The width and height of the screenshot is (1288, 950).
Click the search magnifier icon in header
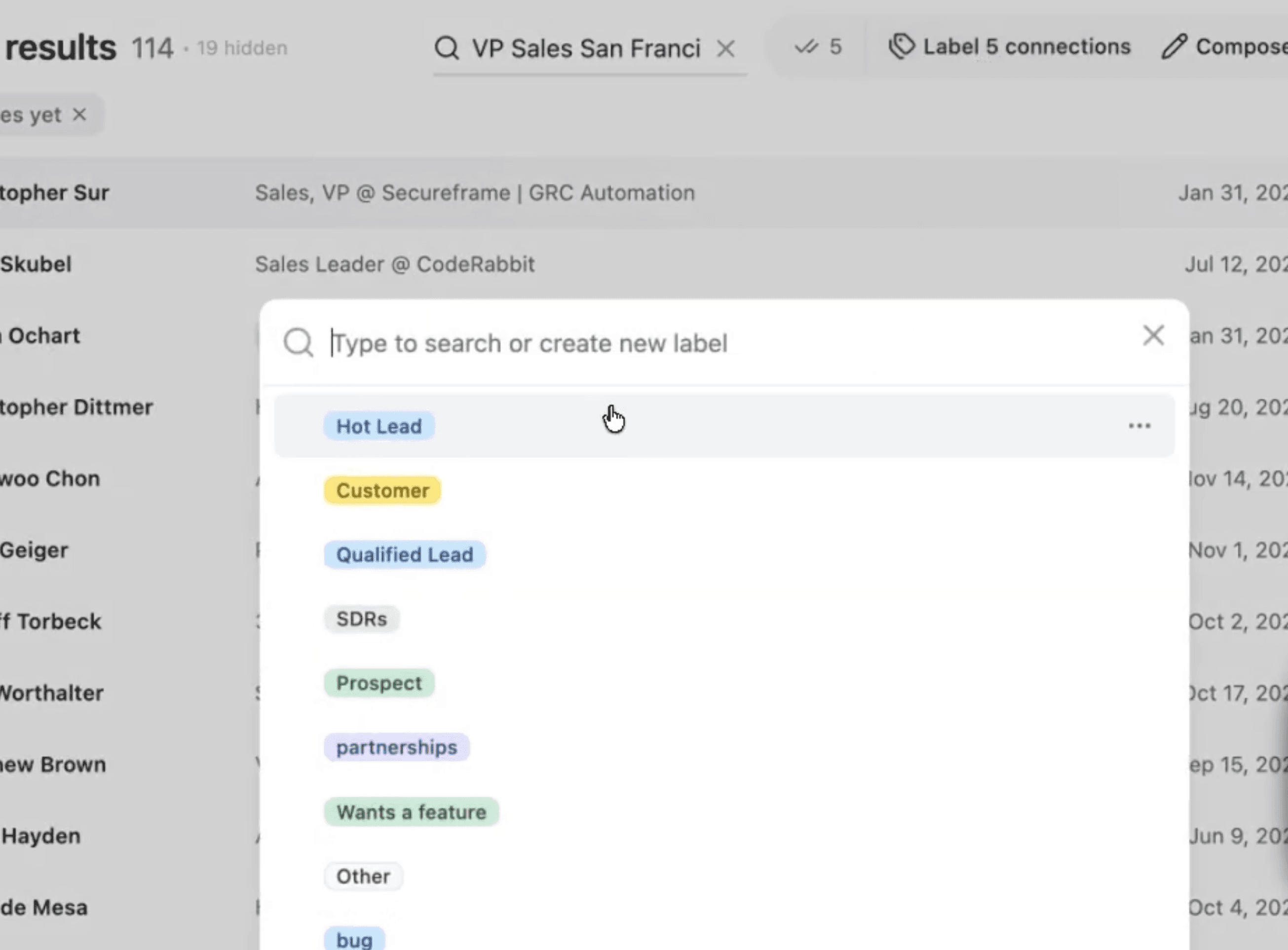tap(447, 48)
